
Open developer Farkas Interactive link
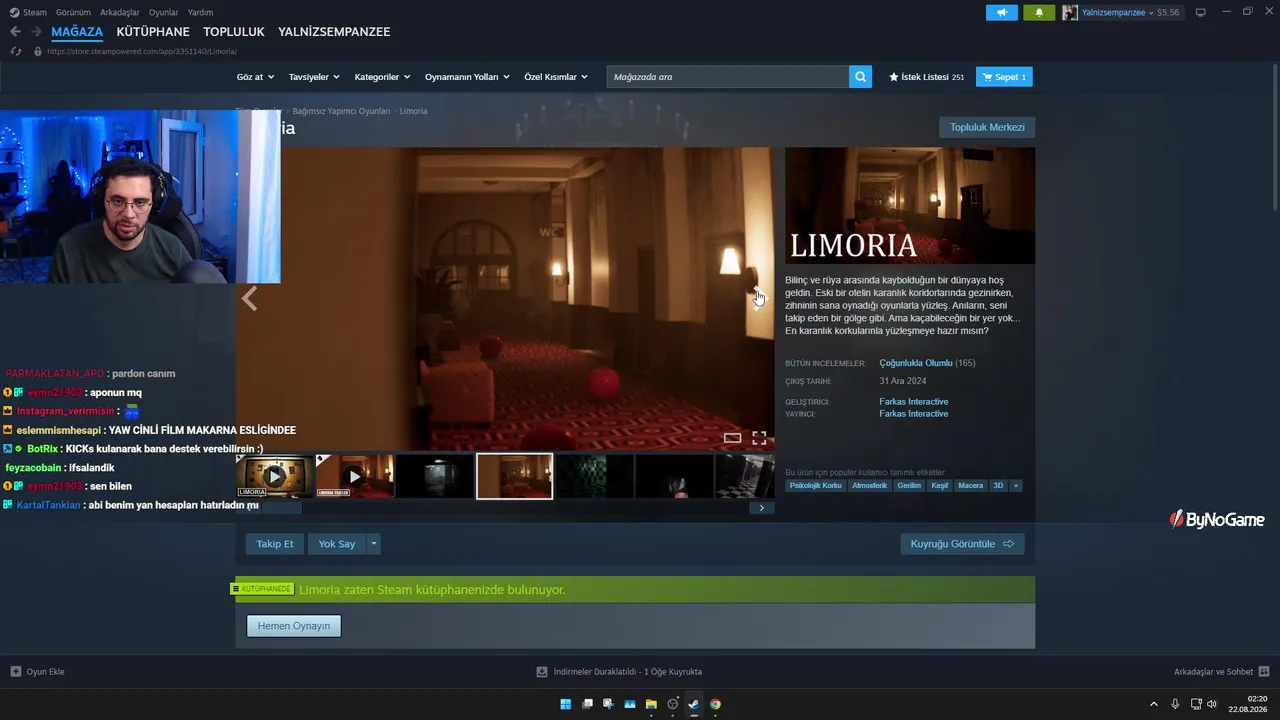914,402
